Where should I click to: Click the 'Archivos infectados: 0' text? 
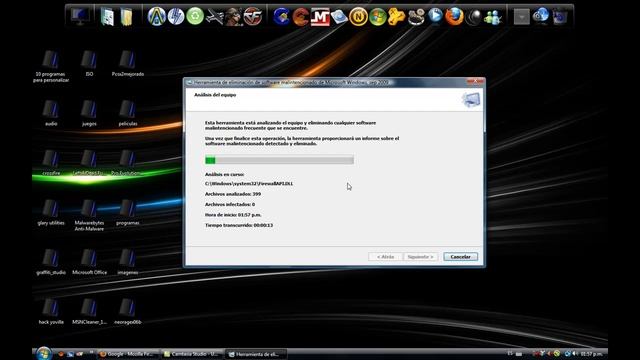pyautogui.click(x=230, y=204)
